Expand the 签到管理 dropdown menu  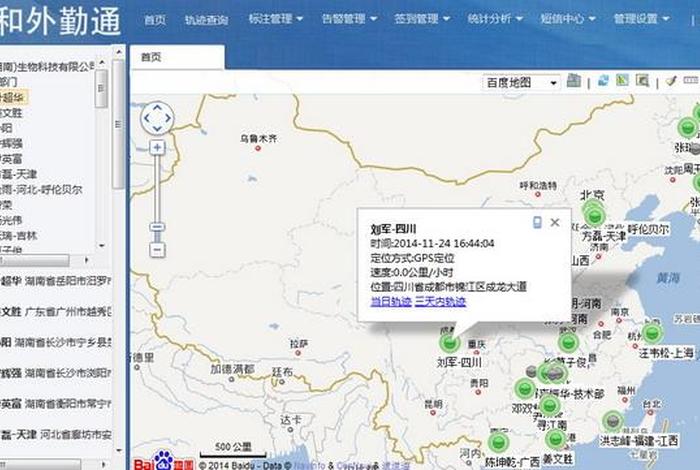pyautogui.click(x=422, y=19)
